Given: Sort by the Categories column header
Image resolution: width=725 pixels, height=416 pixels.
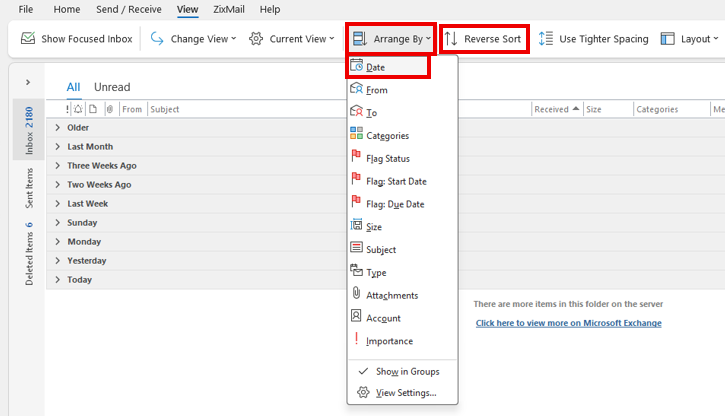Looking at the screenshot, I should [x=657, y=109].
